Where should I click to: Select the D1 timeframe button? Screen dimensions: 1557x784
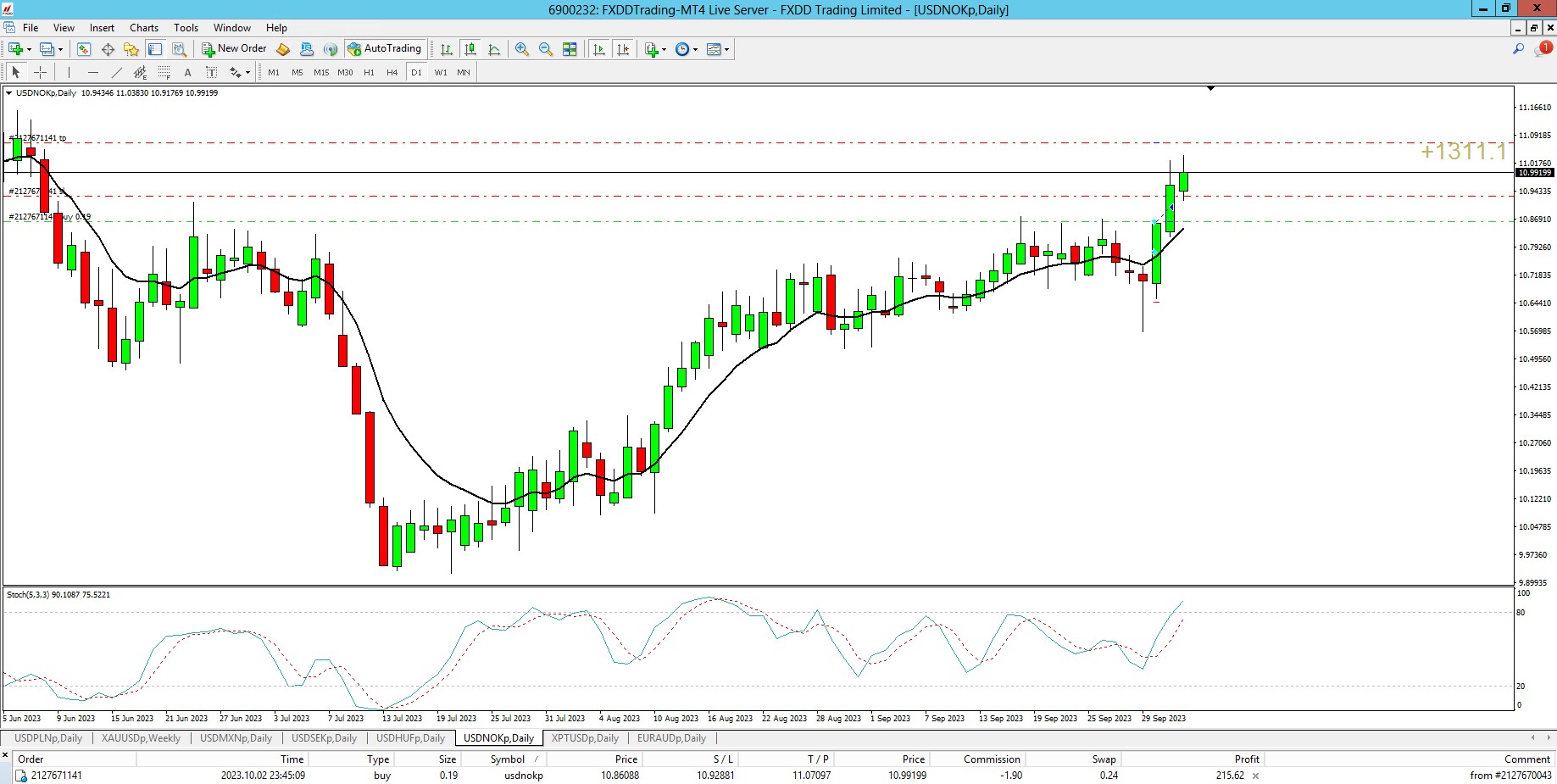point(416,72)
